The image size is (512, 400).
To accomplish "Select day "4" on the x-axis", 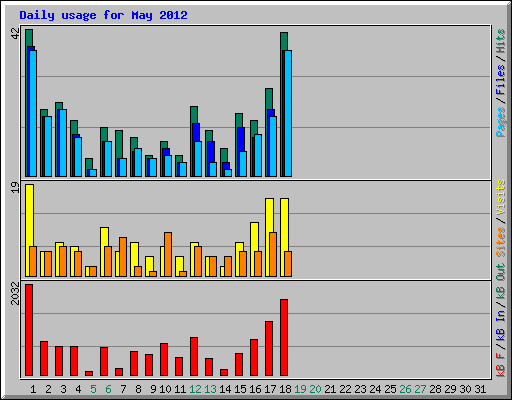I will click(x=78, y=389).
